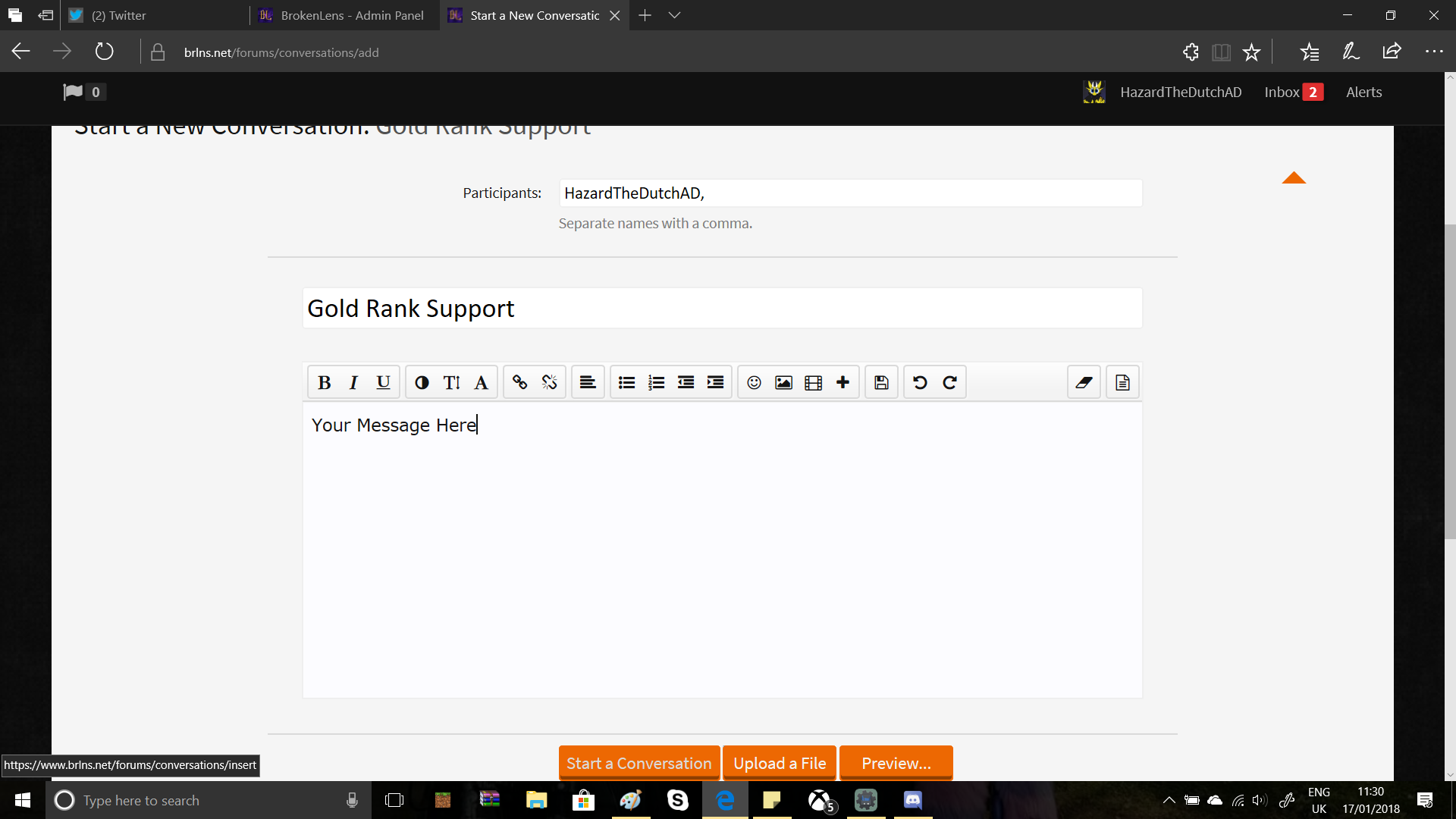
Task: Open the text color picker
Action: click(x=422, y=382)
